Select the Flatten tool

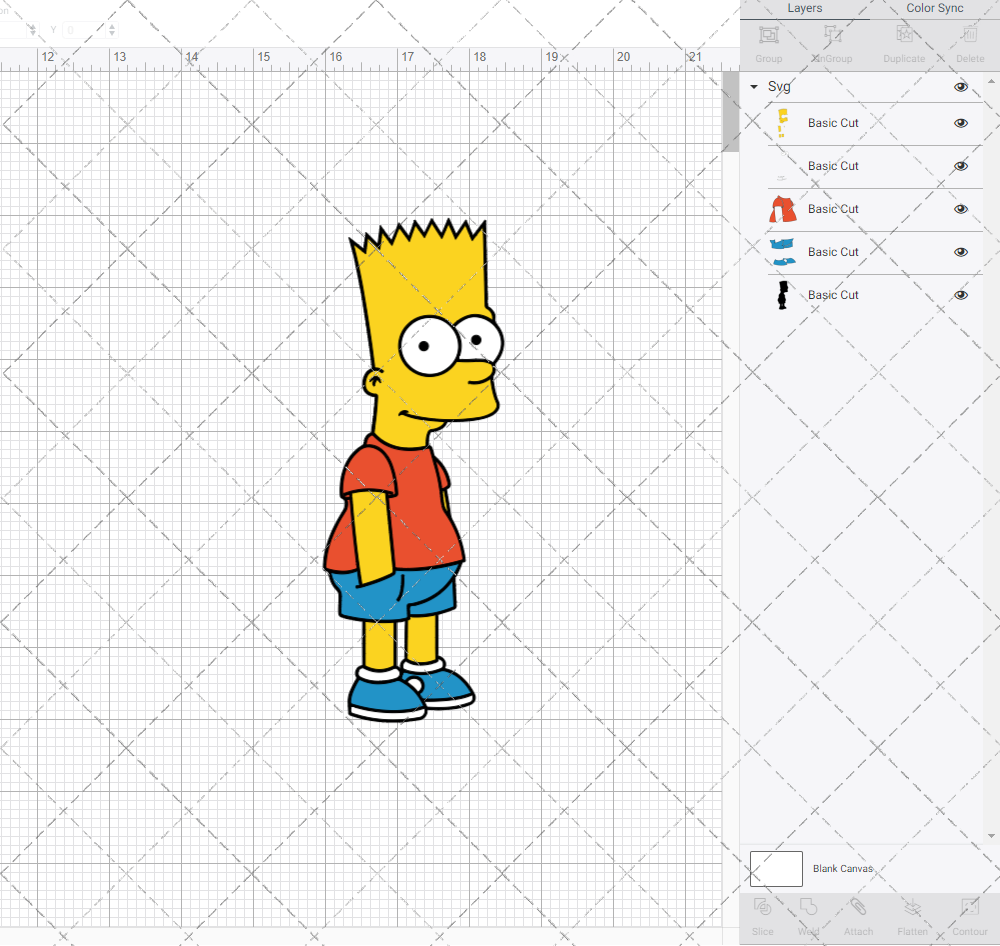click(912, 907)
